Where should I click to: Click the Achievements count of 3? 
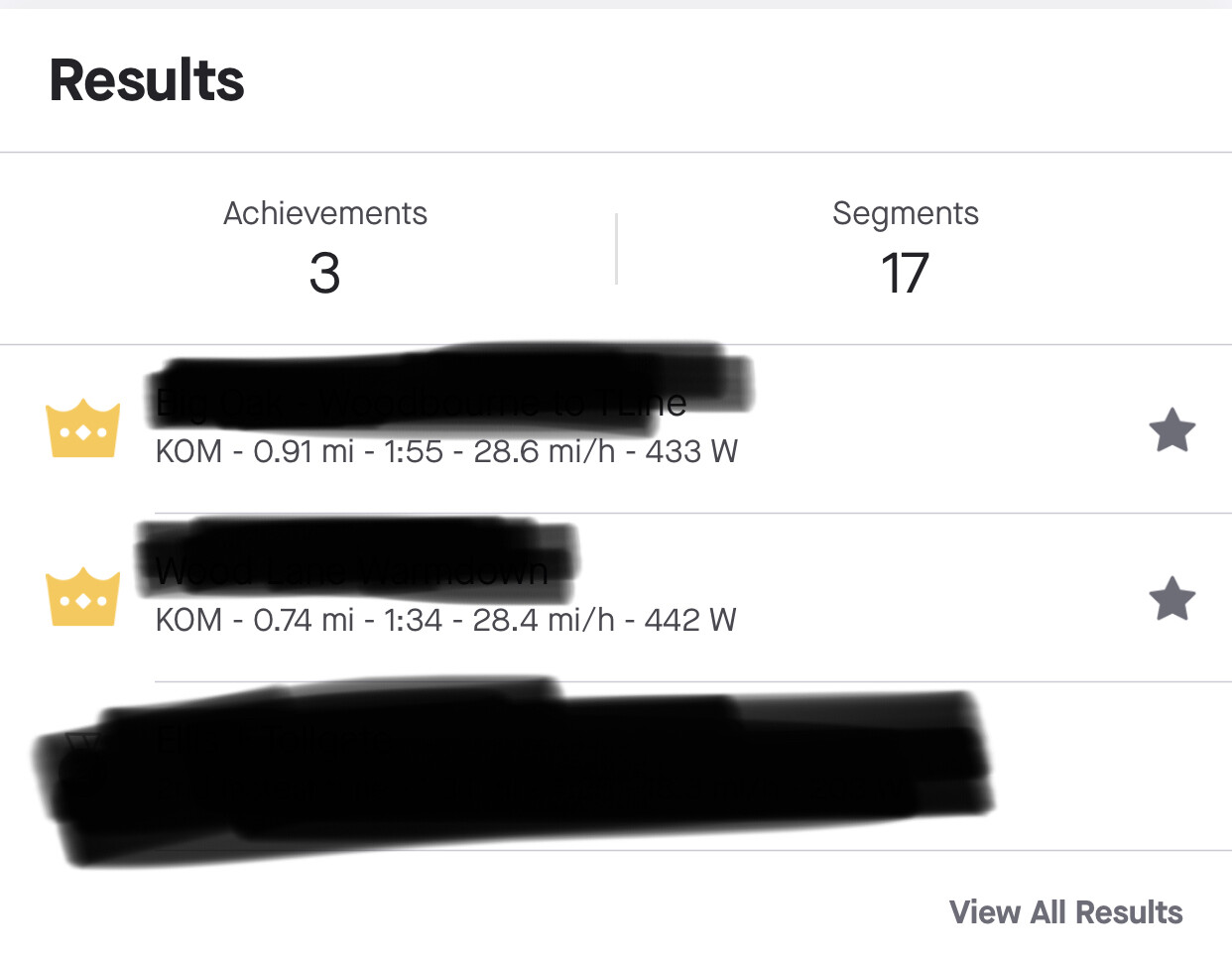(324, 274)
